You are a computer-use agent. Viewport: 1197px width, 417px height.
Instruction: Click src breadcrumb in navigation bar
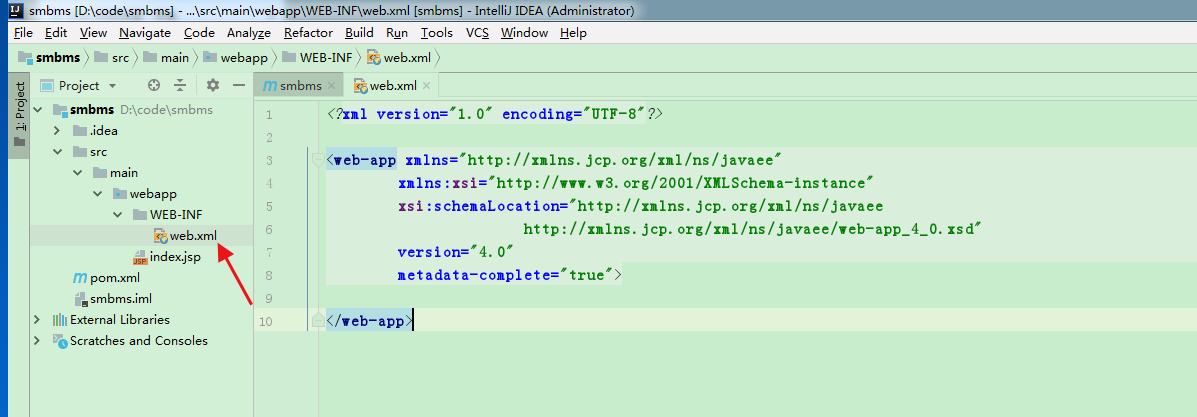click(x=111, y=57)
